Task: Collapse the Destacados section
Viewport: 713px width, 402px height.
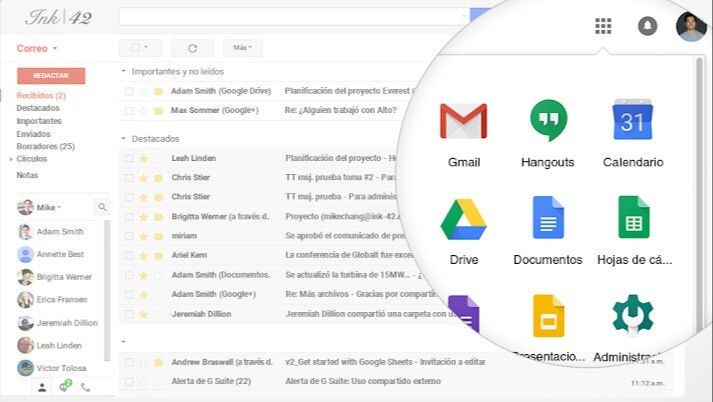Action: click(124, 138)
